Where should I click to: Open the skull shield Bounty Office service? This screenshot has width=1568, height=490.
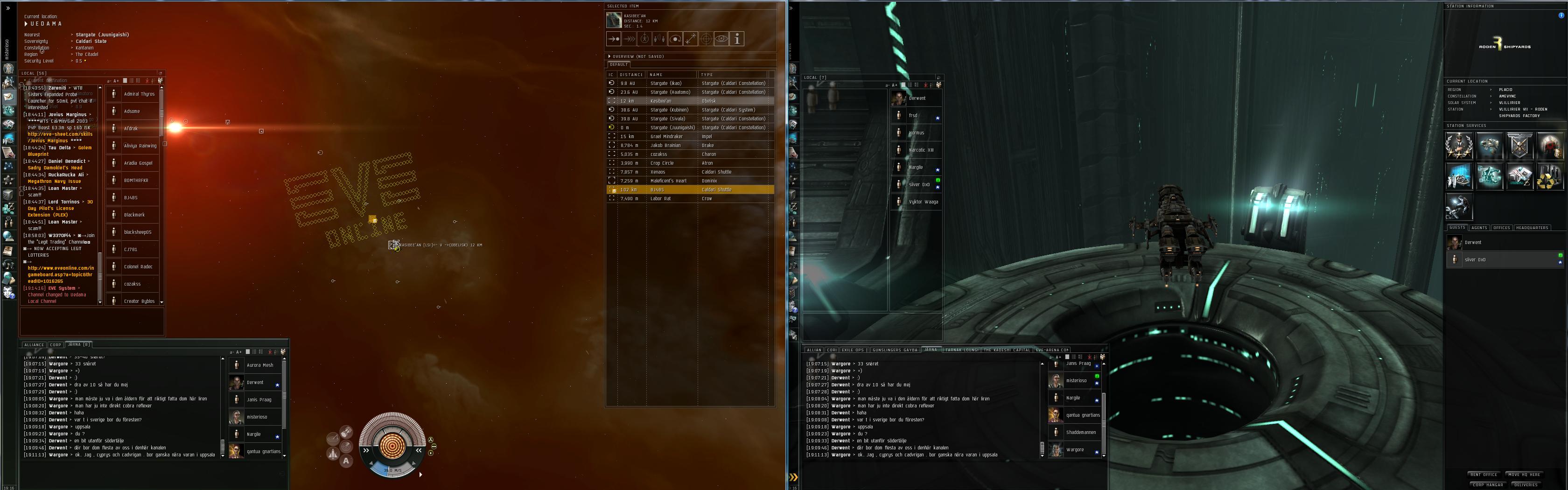click(x=1520, y=146)
